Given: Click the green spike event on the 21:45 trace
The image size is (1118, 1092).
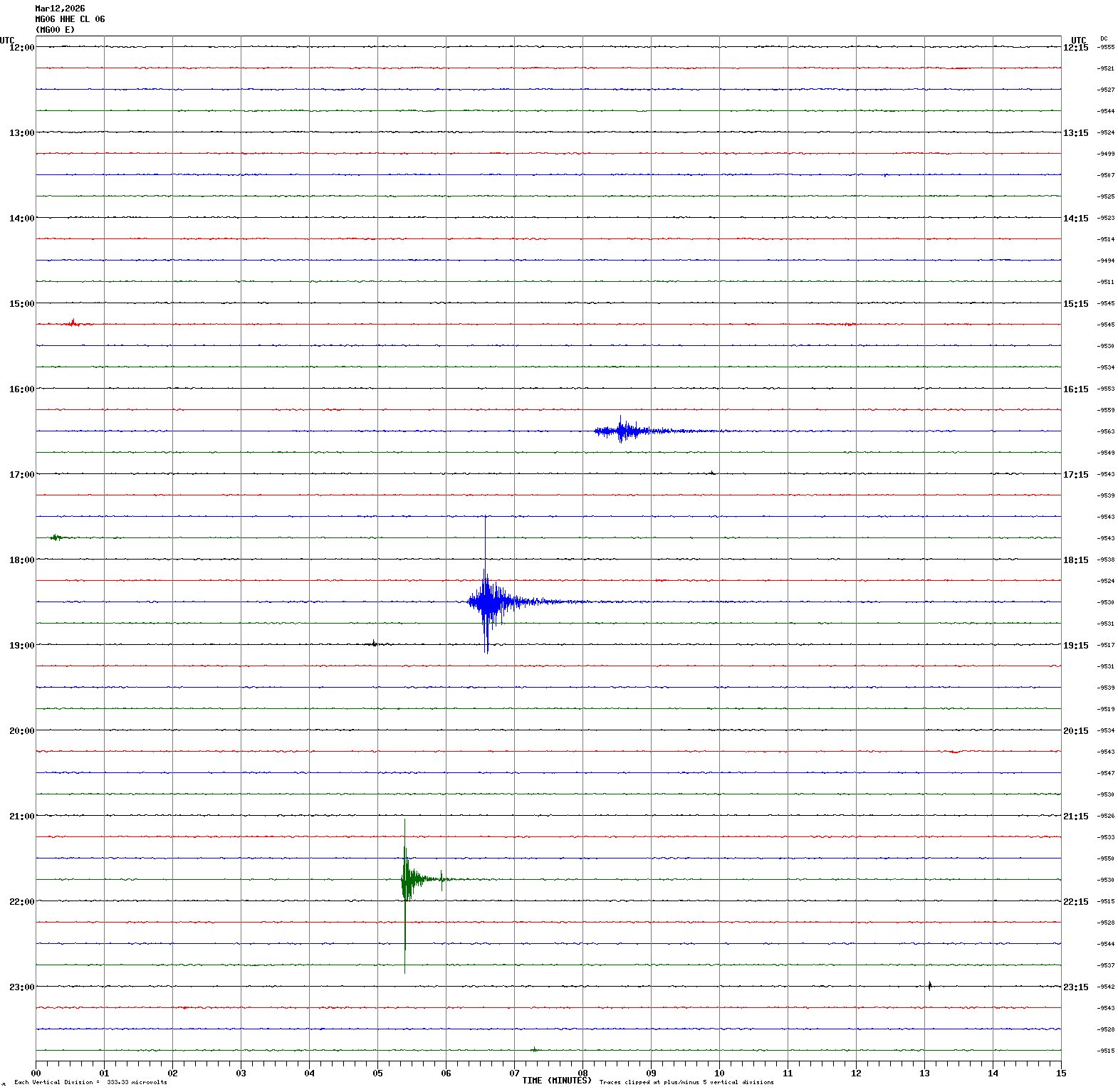Looking at the screenshot, I should pos(406,879).
